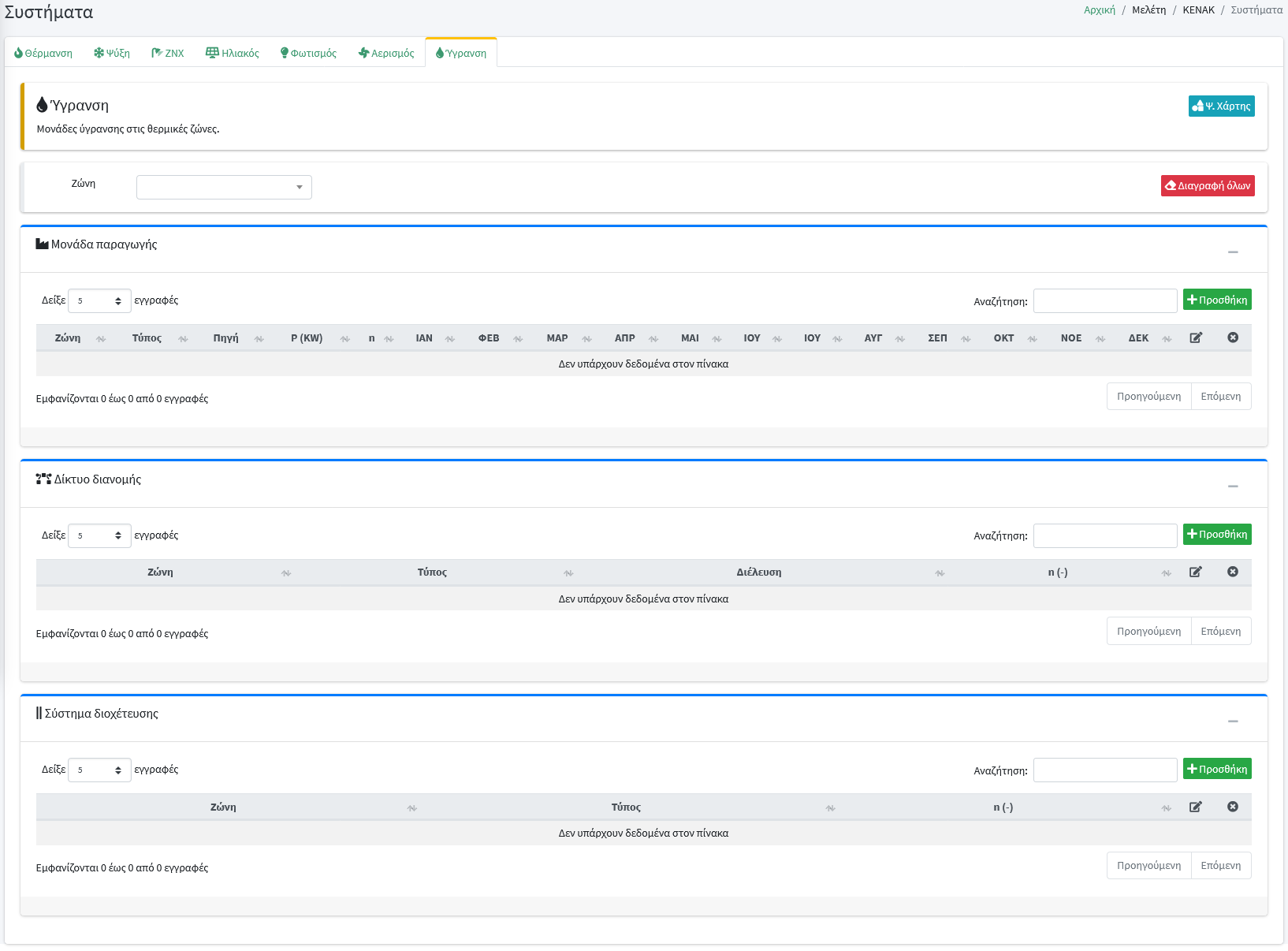Click edit icon in Μονάδα παραγωγής table header
The width and height of the screenshot is (1288, 951).
(1196, 338)
